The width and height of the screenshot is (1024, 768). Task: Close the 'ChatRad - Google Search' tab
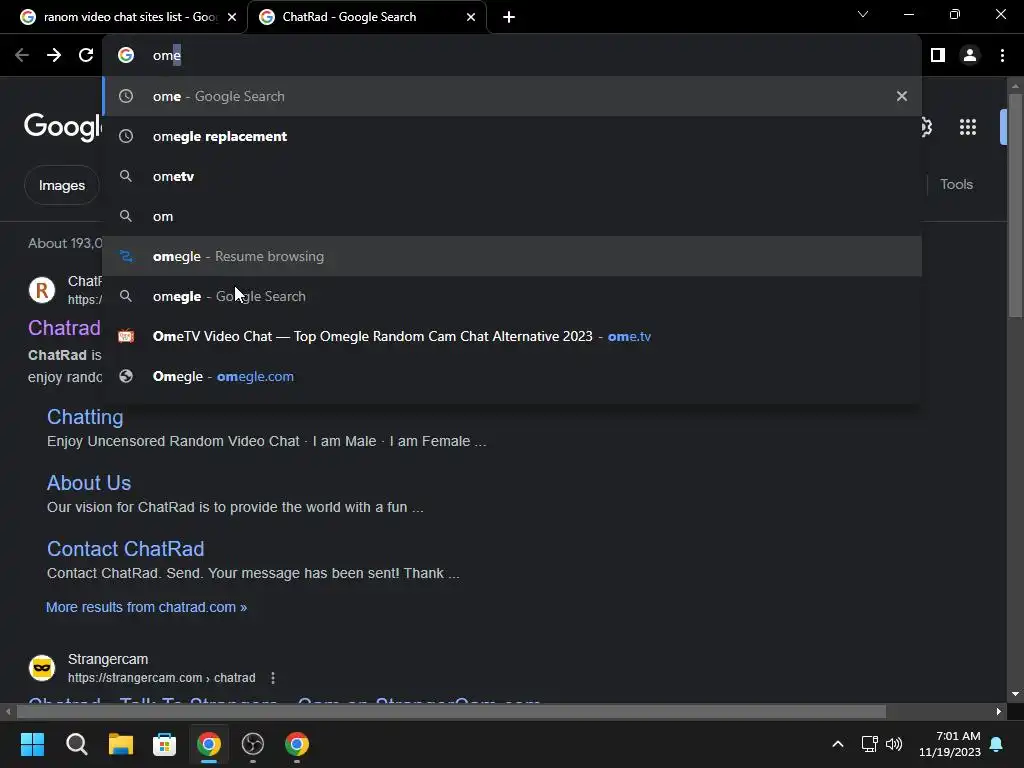471,17
